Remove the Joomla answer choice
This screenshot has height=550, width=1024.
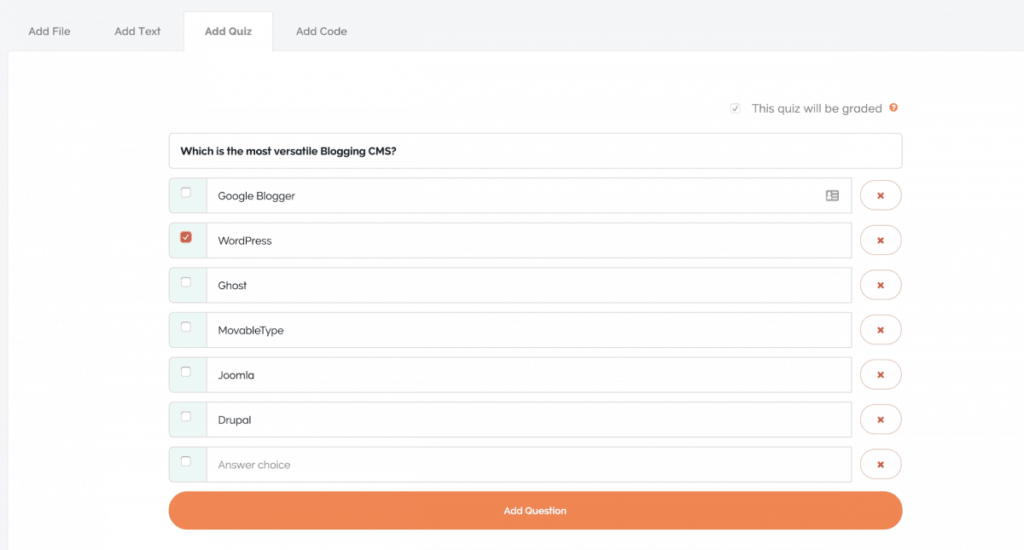(x=880, y=375)
